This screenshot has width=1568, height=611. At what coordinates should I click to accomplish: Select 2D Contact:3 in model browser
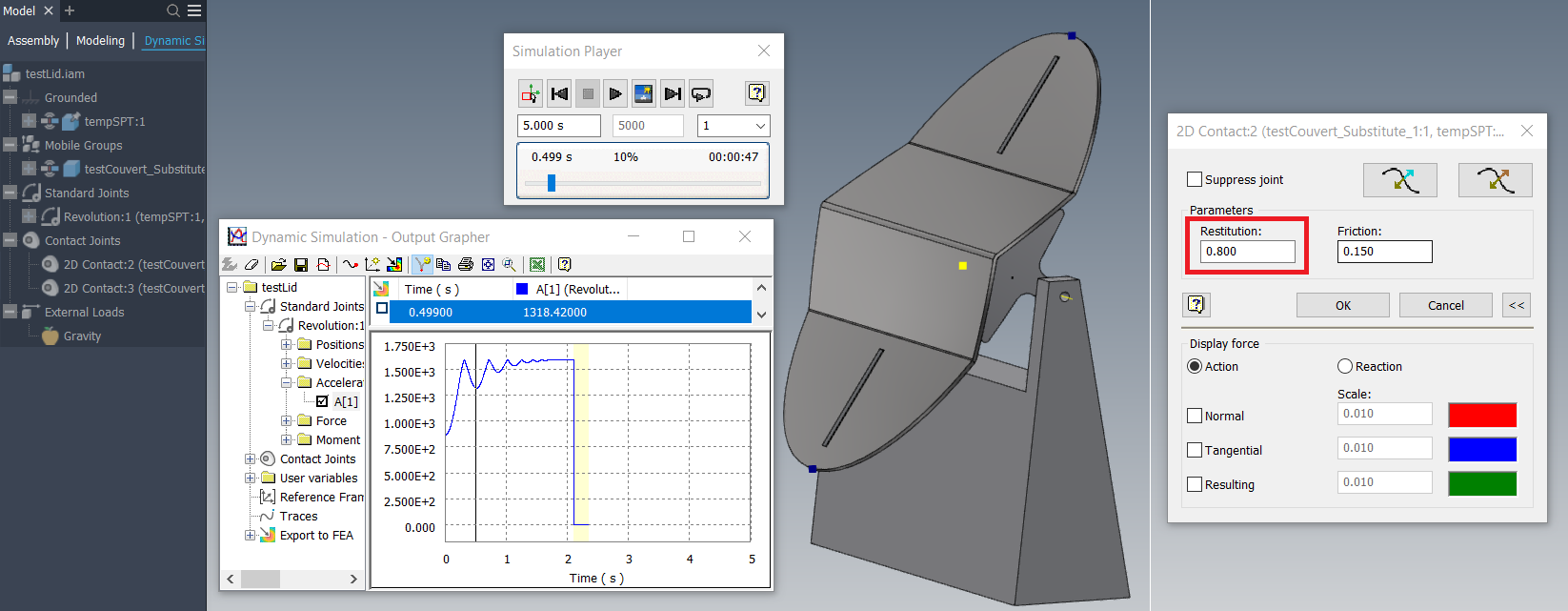click(x=133, y=288)
